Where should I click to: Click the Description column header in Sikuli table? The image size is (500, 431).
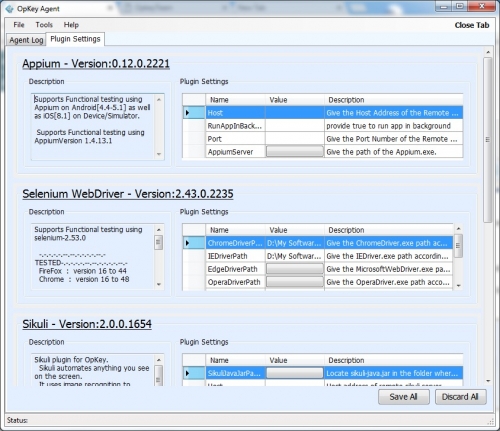[x=393, y=360]
